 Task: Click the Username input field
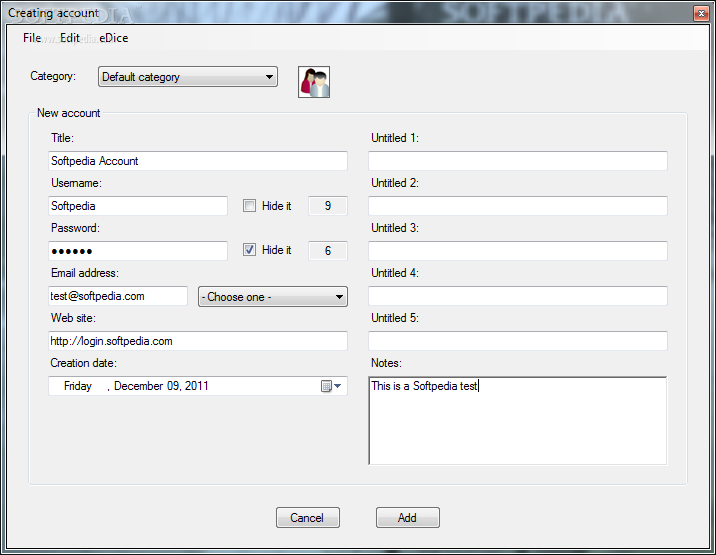[x=138, y=206]
